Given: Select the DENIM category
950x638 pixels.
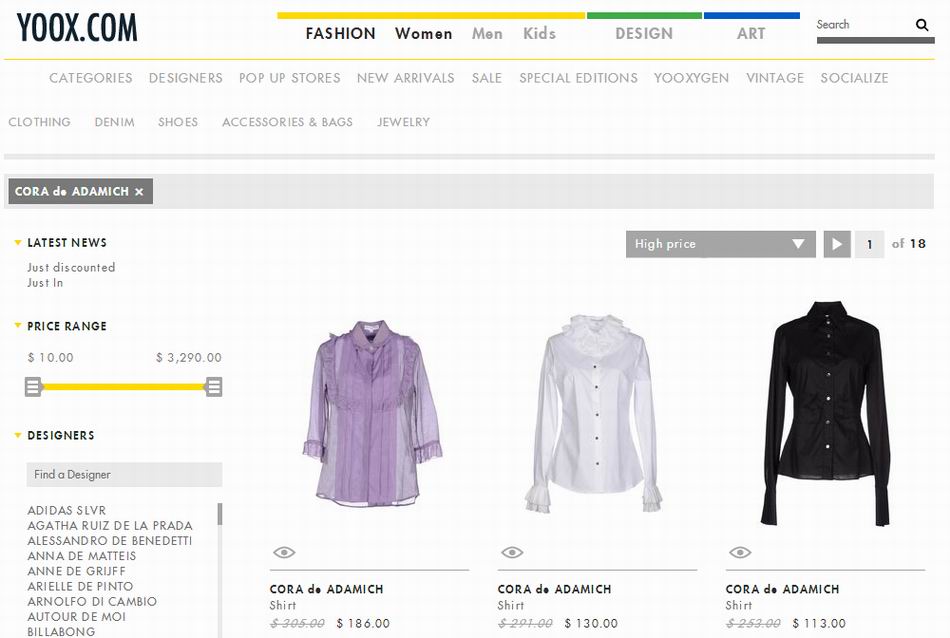Looking at the screenshot, I should 115,122.
